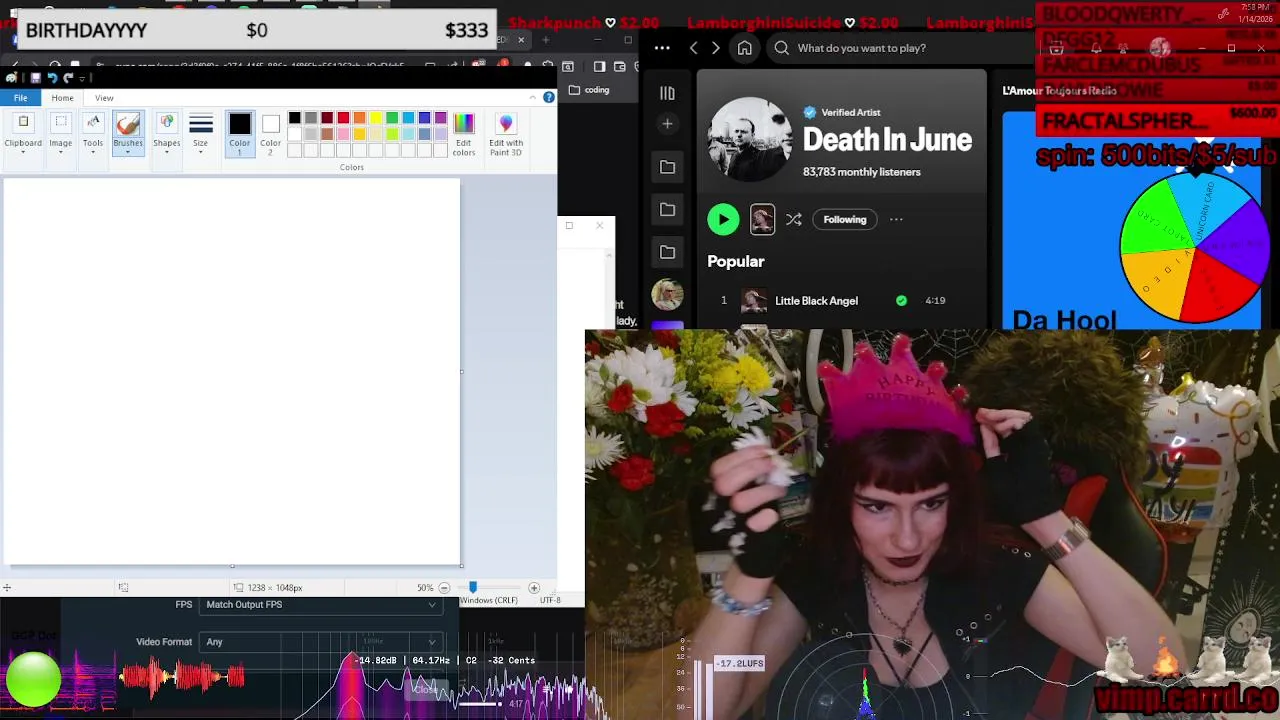Pick the red color swatch in Paint palette
The width and height of the screenshot is (1280, 720).
tap(343, 118)
